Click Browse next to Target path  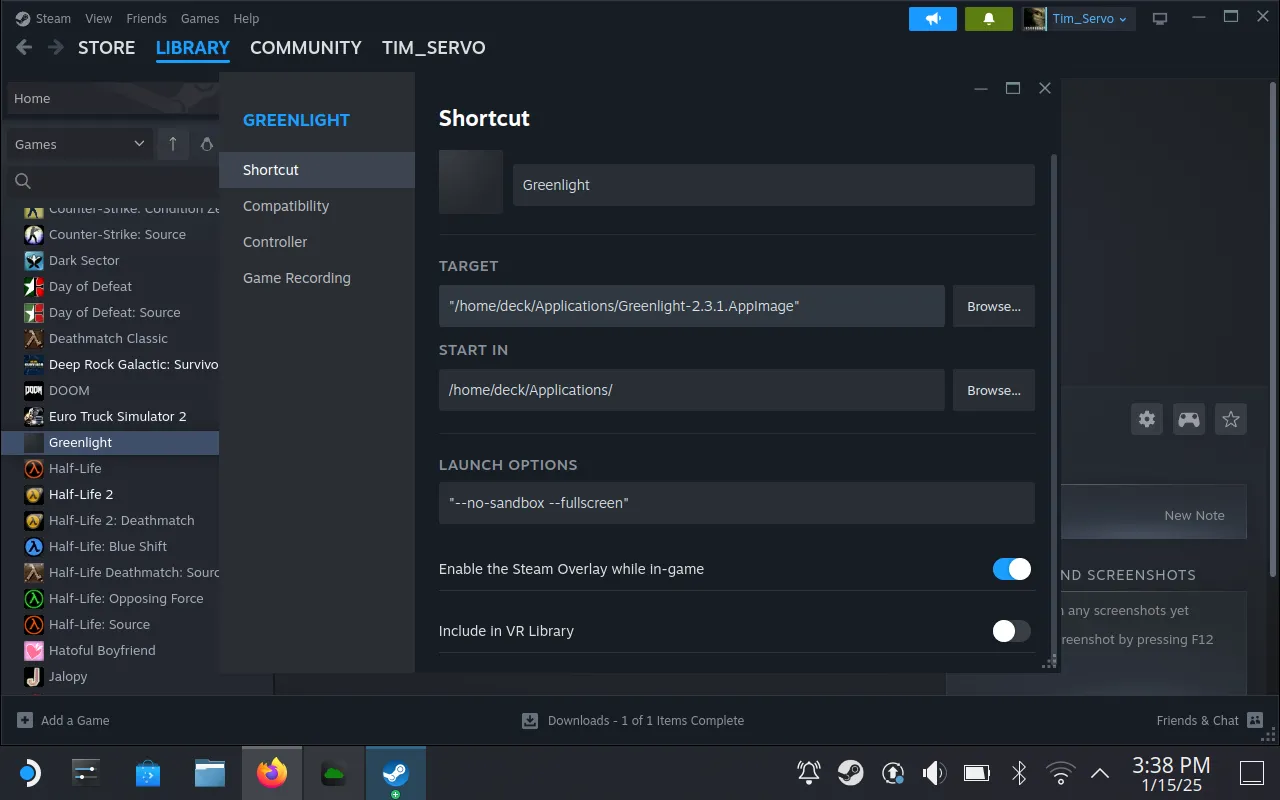993,306
